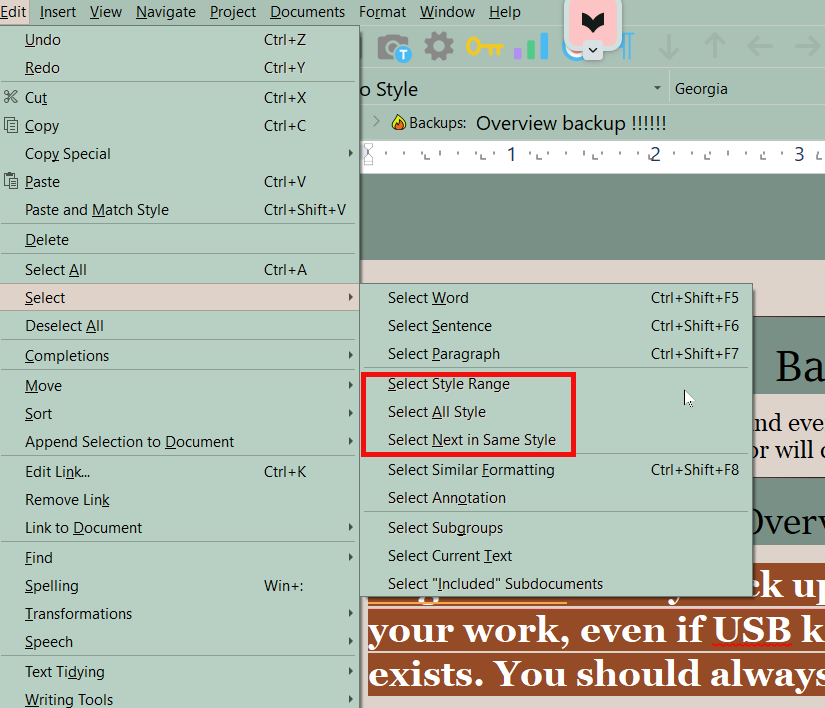Choose Select Similar Formatting
This screenshot has width=825, height=708.
click(471, 470)
